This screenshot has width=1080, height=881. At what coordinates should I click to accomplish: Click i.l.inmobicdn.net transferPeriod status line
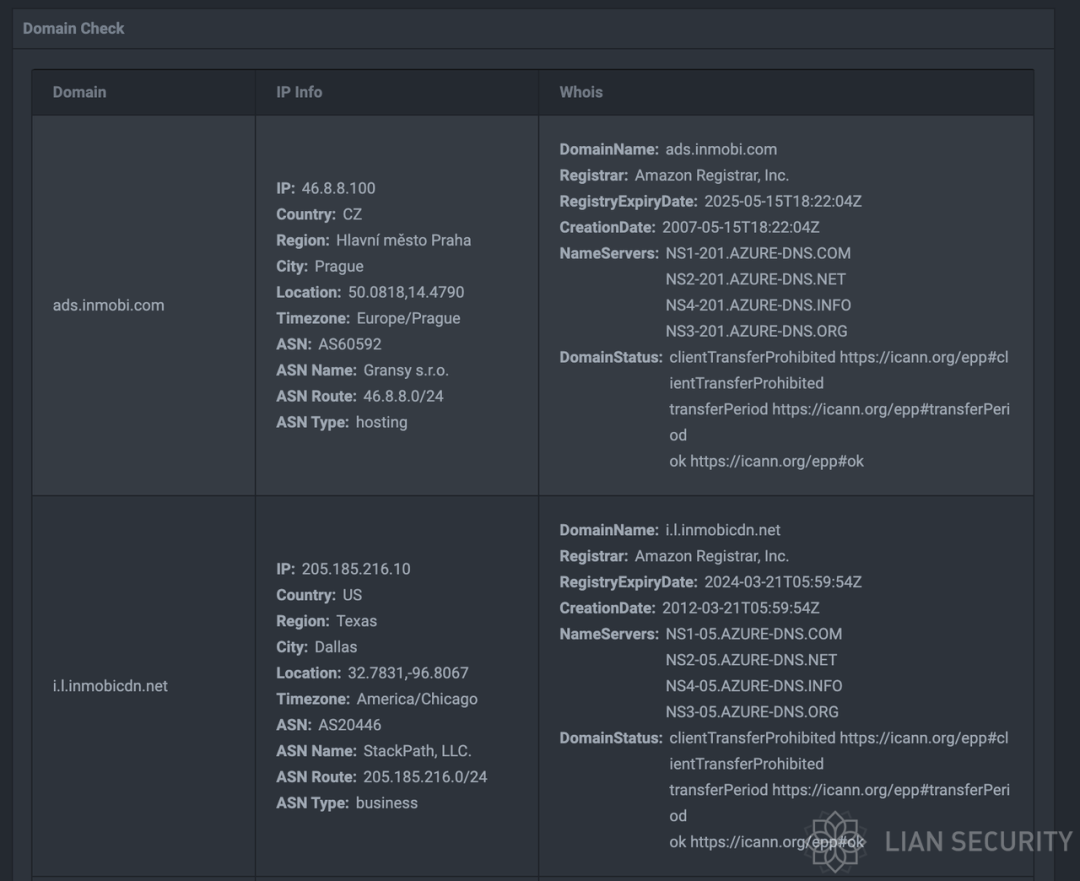[x=840, y=803]
